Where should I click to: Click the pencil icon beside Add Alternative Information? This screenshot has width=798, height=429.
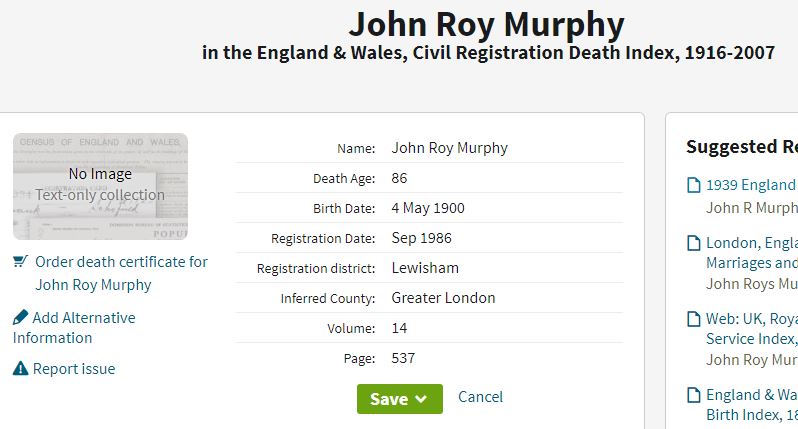[20, 318]
